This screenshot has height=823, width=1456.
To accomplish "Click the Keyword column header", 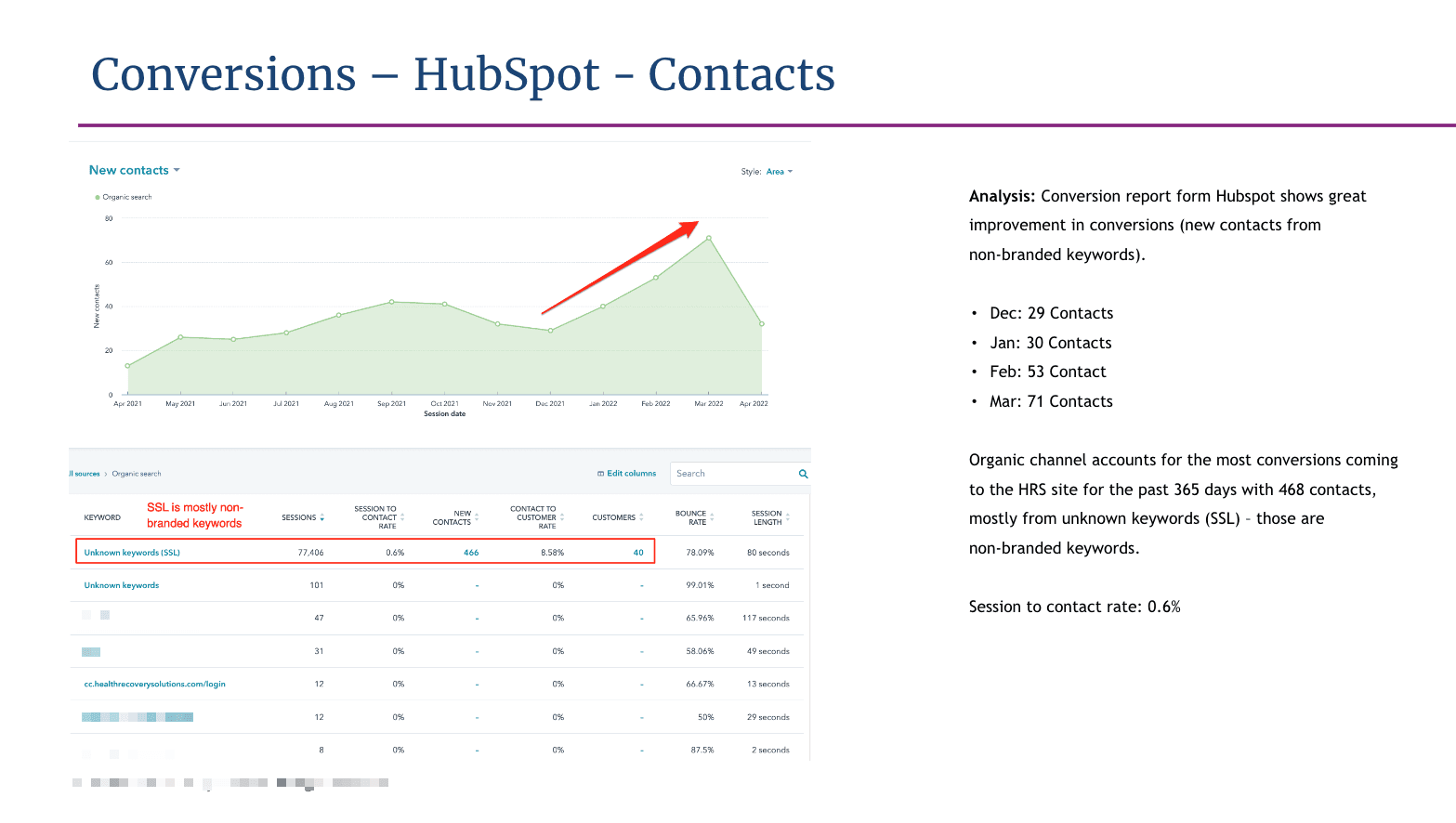I will coord(102,517).
